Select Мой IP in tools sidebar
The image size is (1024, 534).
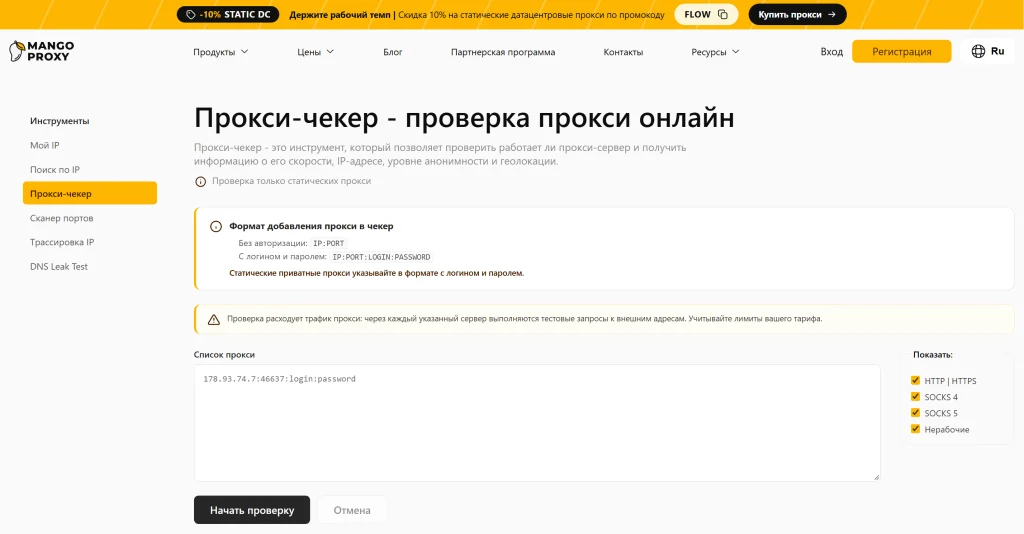point(44,145)
